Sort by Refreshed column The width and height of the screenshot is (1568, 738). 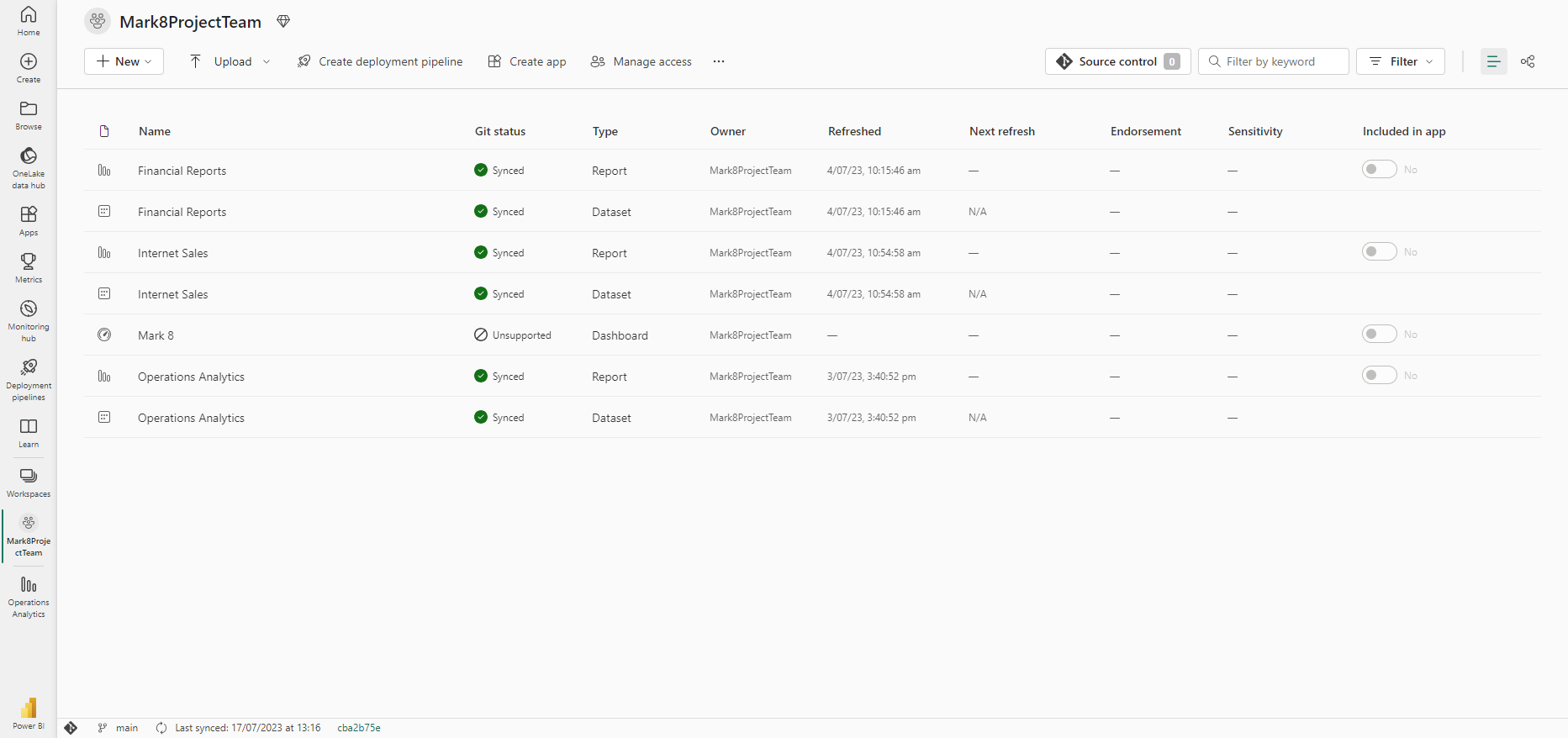click(x=854, y=131)
